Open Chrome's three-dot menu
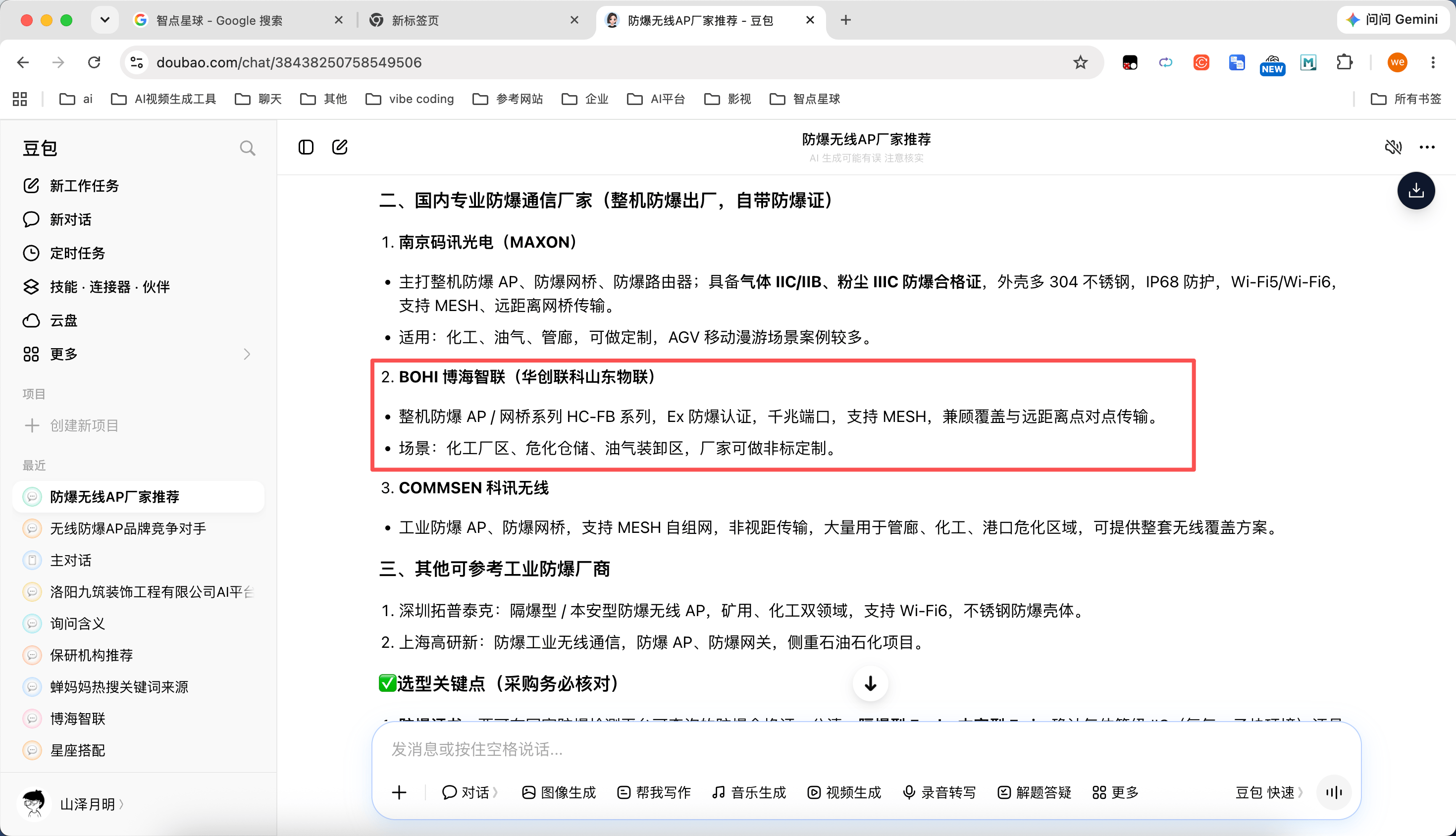The height and width of the screenshot is (836, 1456). (1433, 62)
